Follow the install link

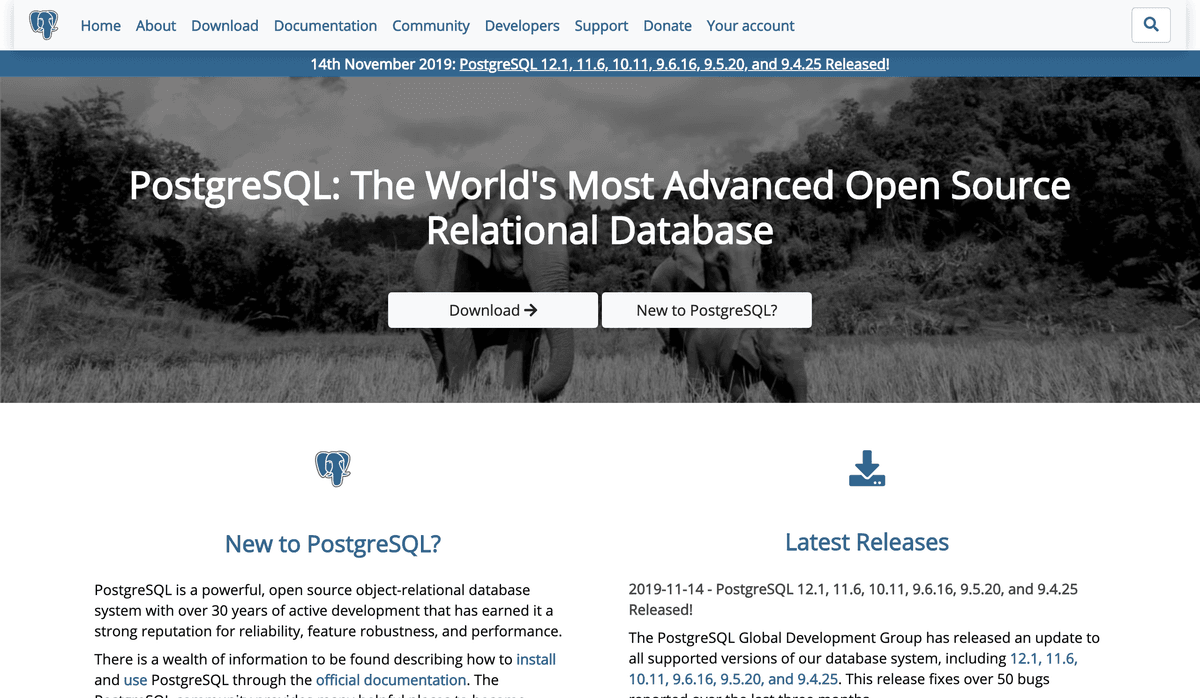pyautogui.click(x=536, y=660)
